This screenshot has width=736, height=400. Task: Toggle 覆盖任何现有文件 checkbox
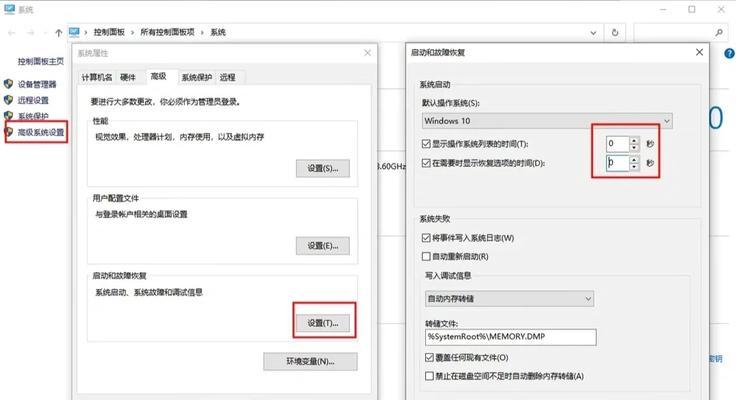[429, 357]
